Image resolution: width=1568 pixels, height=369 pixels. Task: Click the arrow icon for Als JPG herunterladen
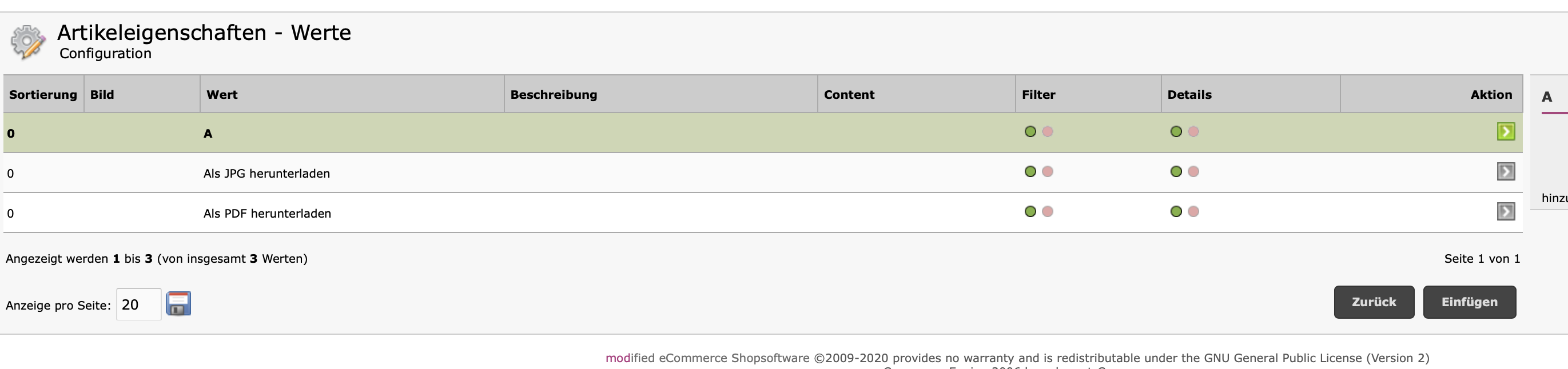[x=1505, y=171]
